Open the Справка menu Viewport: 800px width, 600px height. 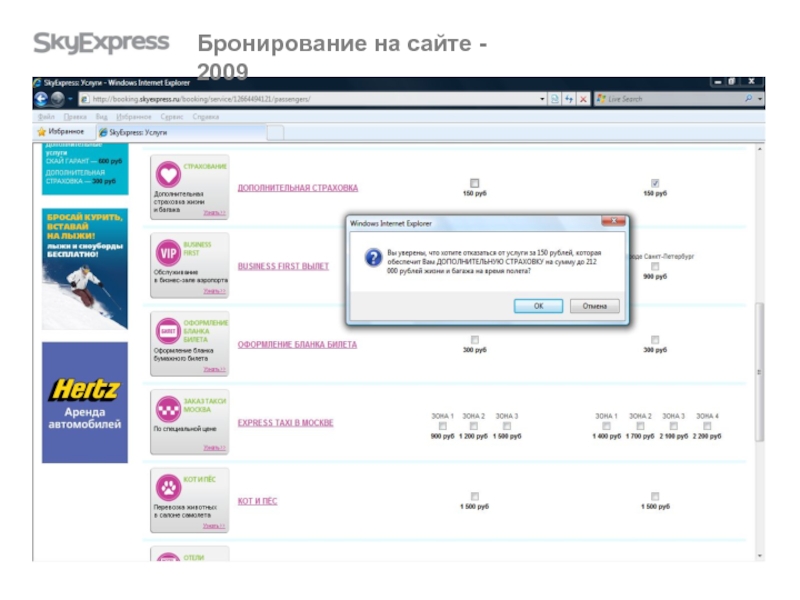pyautogui.click(x=206, y=117)
